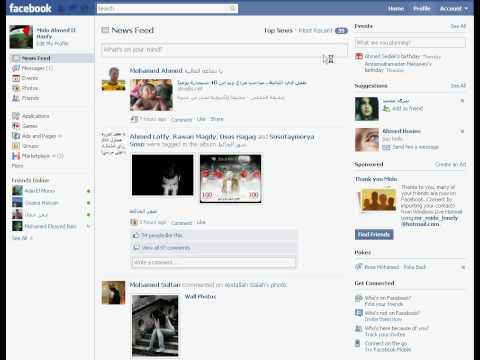Image resolution: width=480 pixels, height=360 pixels.
Task: Click the speech bubble icon beside View all comments
Action: pos(136,248)
